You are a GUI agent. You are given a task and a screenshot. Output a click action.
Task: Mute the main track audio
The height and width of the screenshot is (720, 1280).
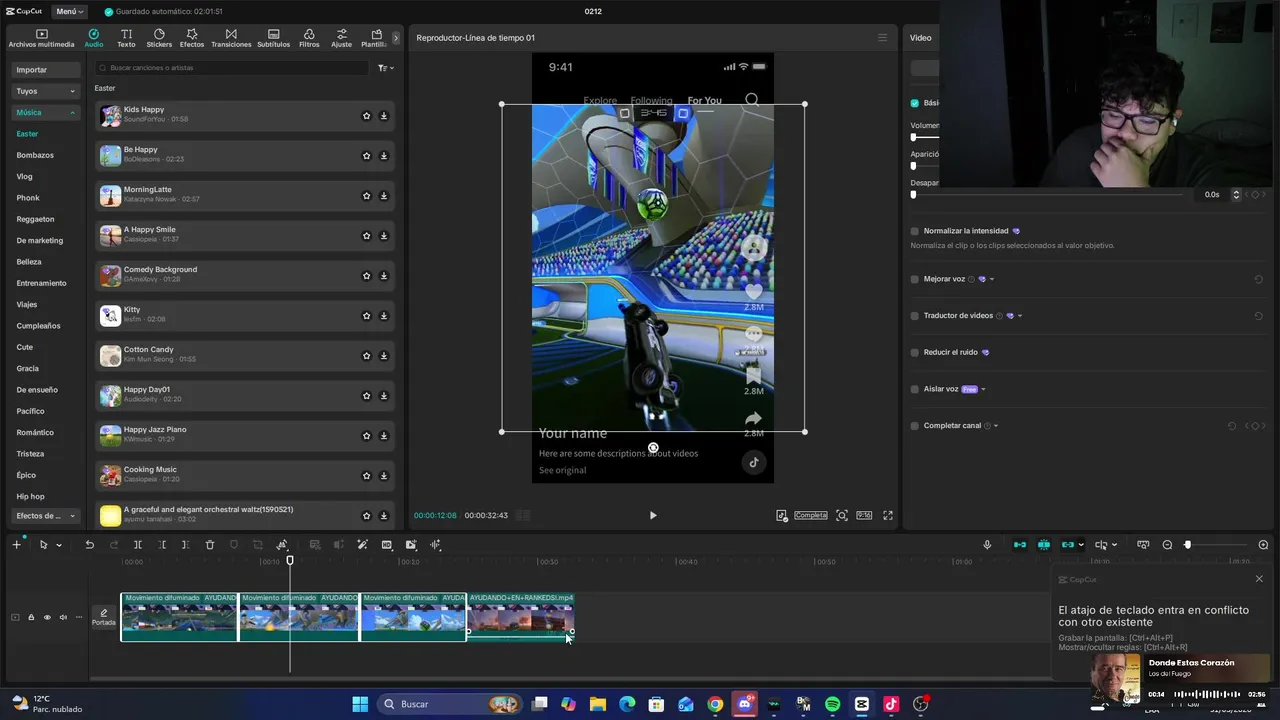point(63,618)
